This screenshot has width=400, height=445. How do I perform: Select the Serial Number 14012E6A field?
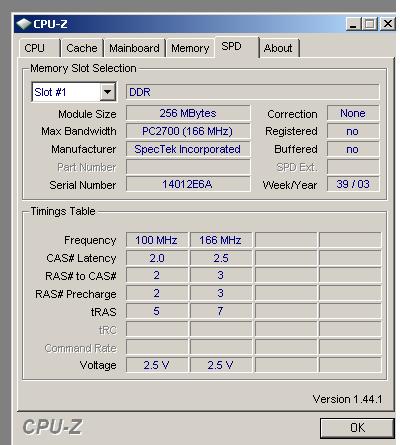pos(188,184)
